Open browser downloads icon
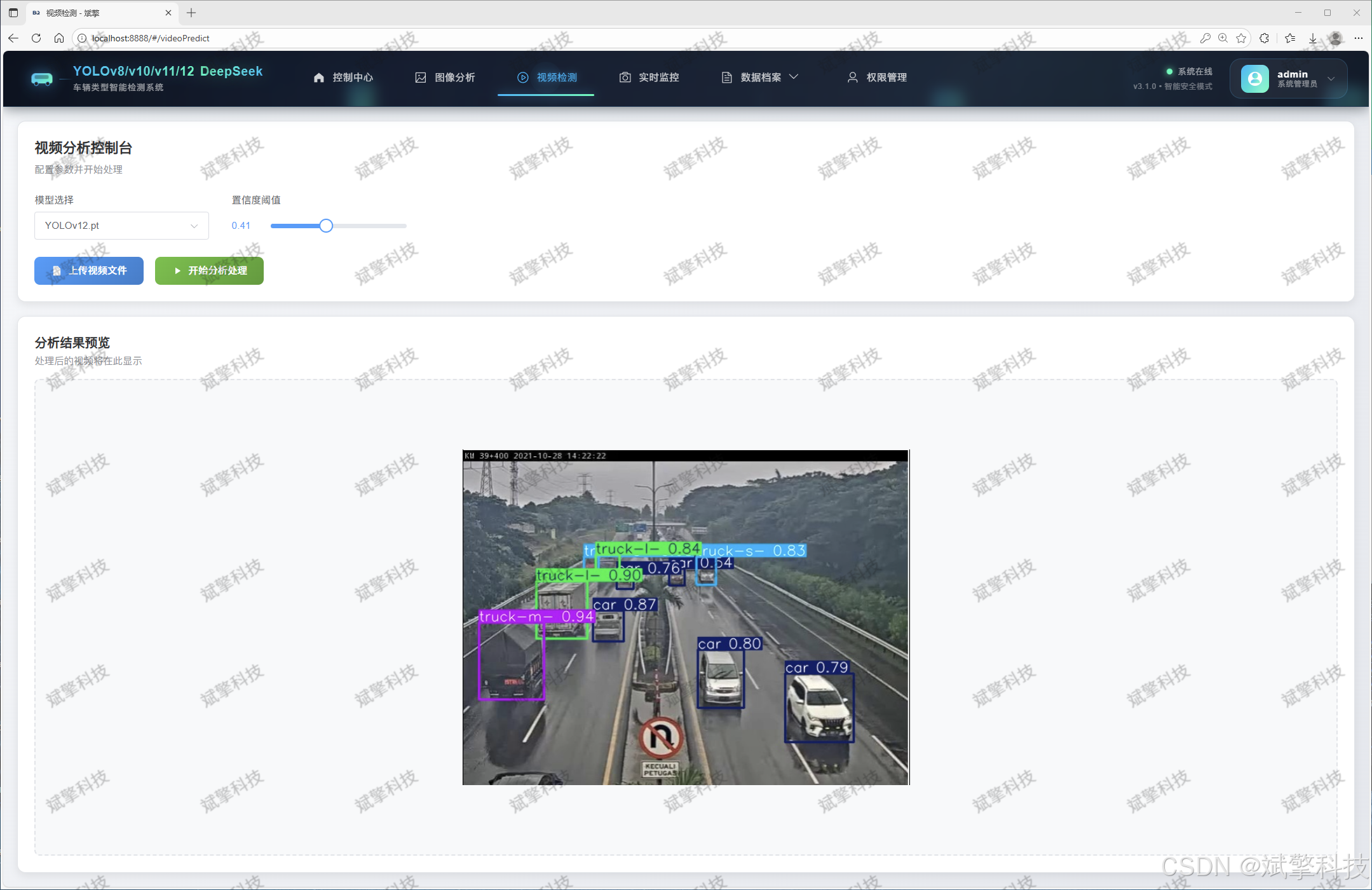Screen dimensions: 1372x890 (x=1313, y=38)
